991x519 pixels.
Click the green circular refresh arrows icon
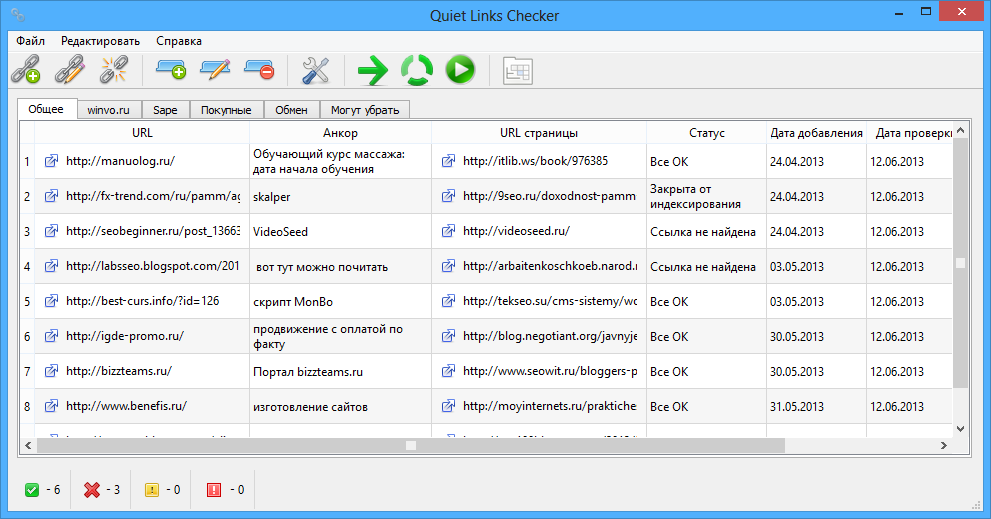[x=416, y=70]
